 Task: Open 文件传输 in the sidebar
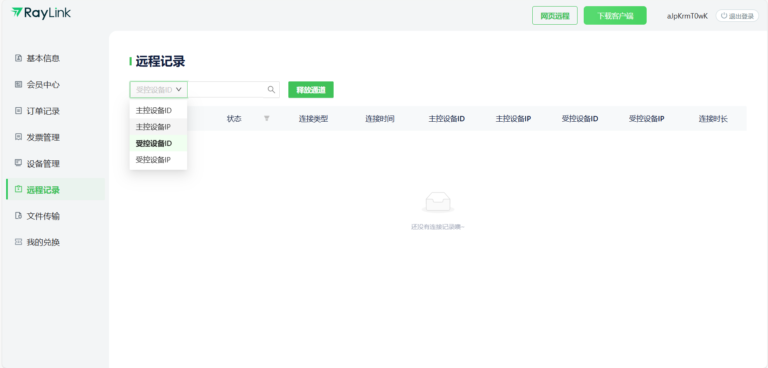coord(55,216)
